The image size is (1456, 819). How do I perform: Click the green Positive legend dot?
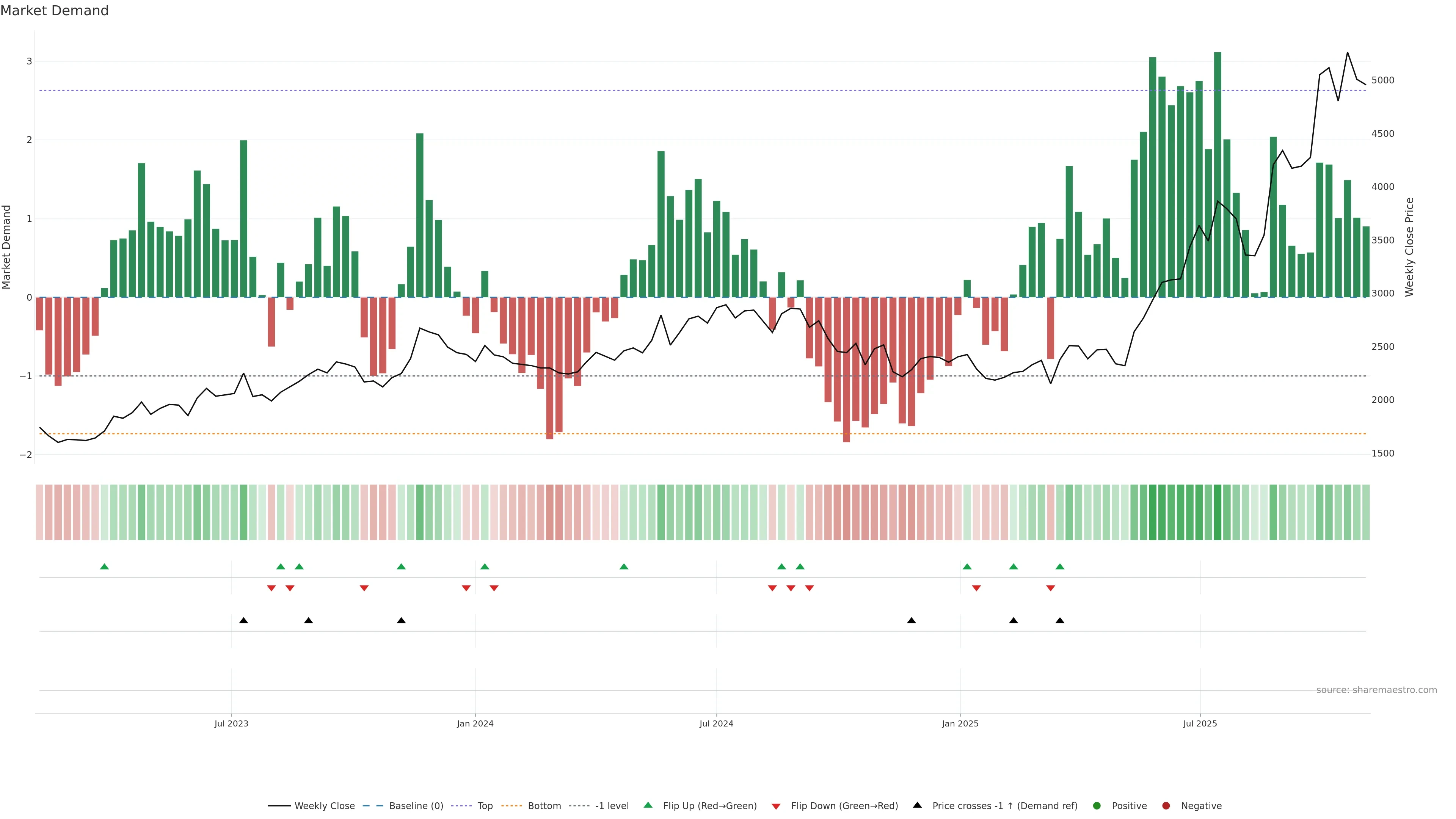pos(1097,806)
